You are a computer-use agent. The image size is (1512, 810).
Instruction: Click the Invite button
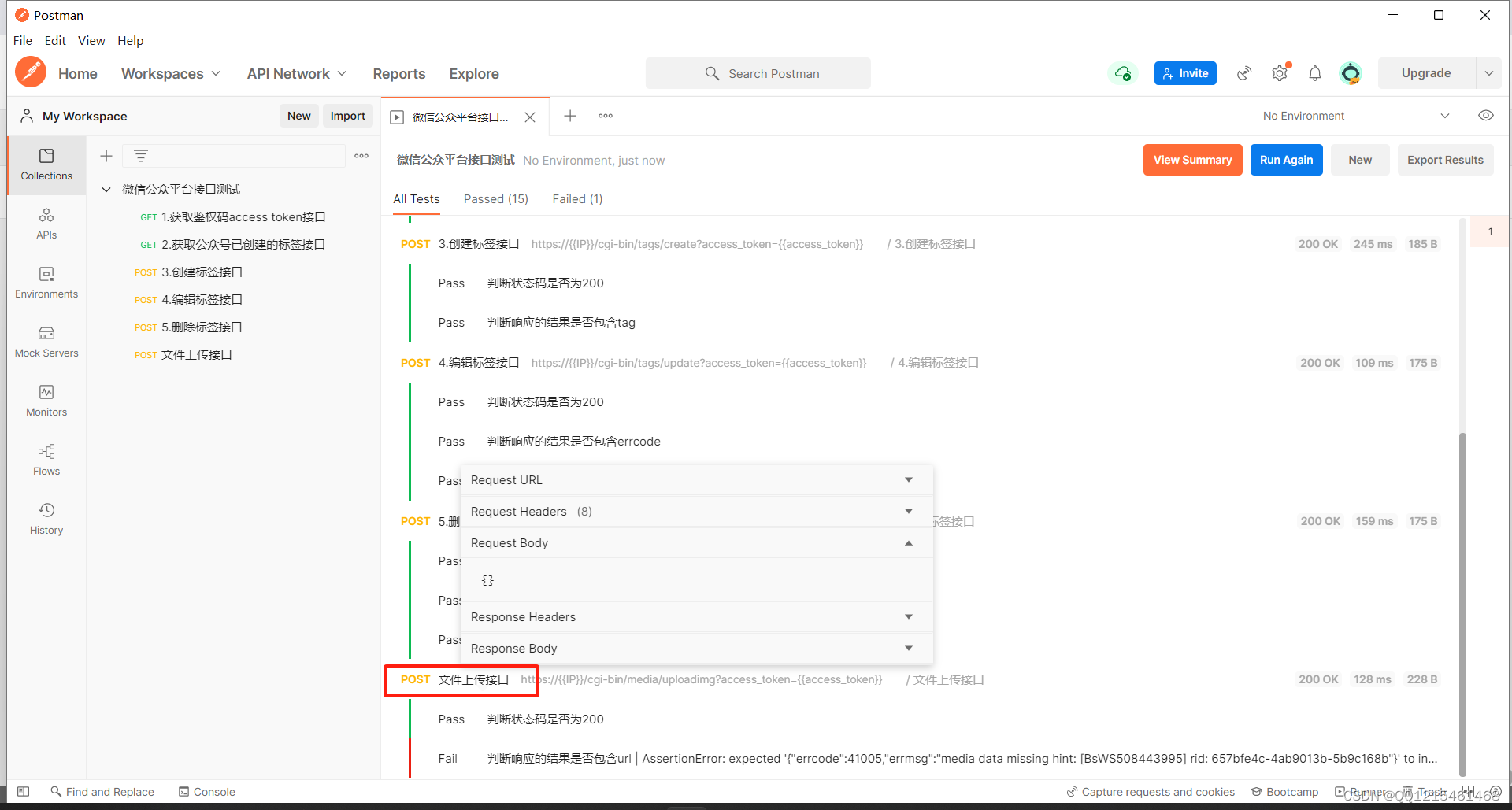[1185, 73]
